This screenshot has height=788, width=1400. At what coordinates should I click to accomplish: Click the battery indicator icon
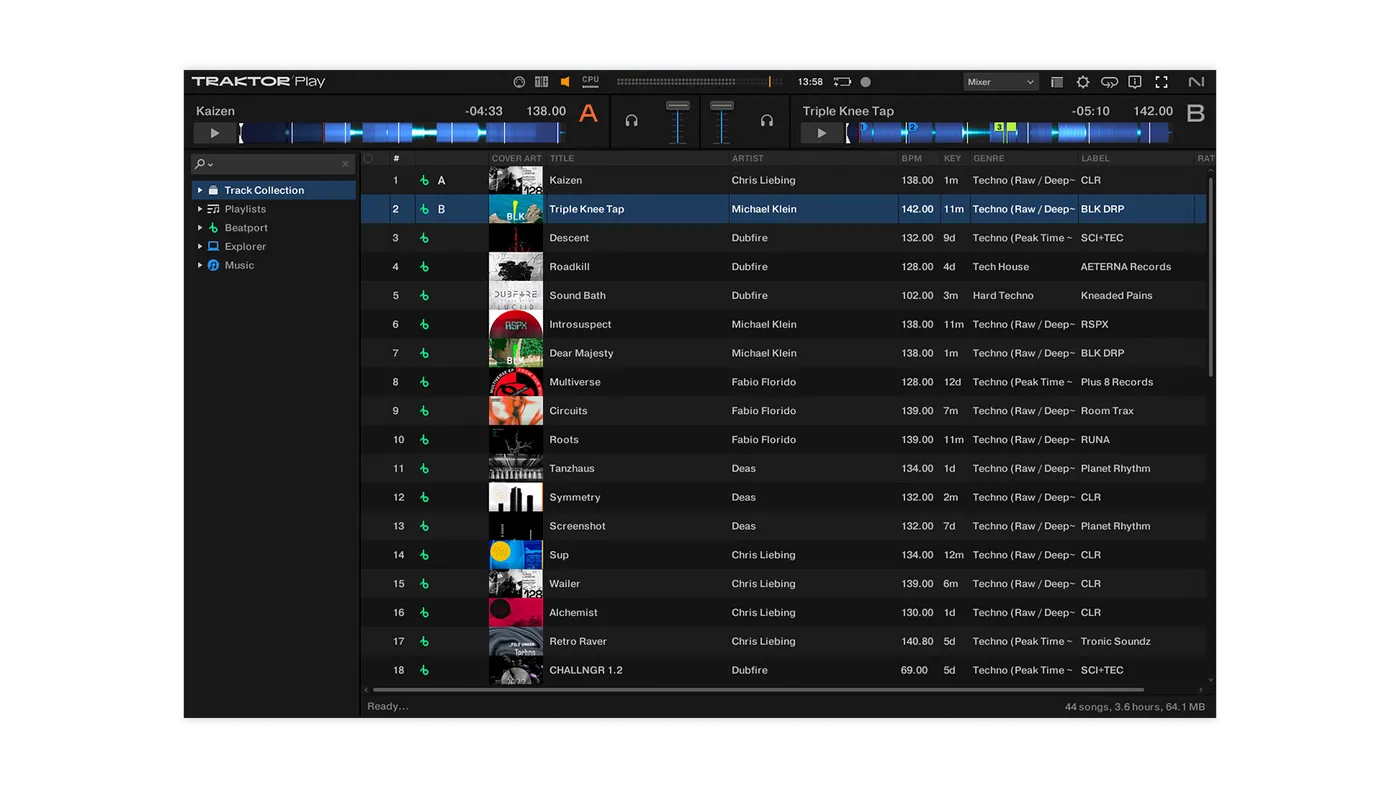point(842,82)
